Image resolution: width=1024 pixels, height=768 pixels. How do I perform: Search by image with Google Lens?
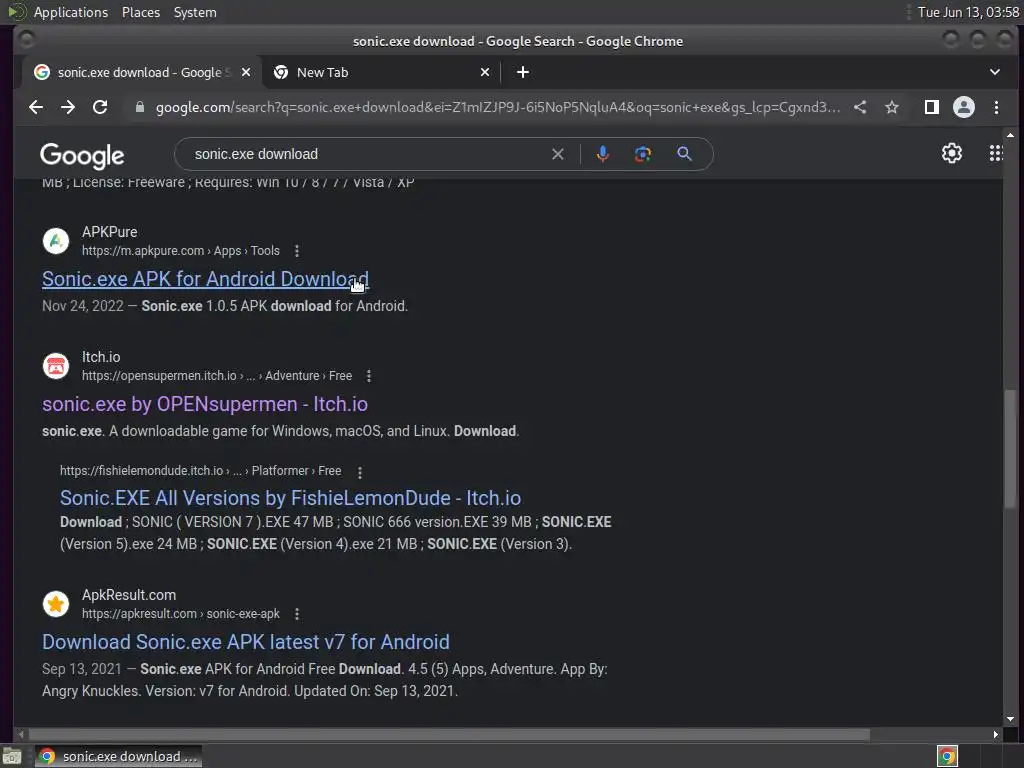pos(643,154)
